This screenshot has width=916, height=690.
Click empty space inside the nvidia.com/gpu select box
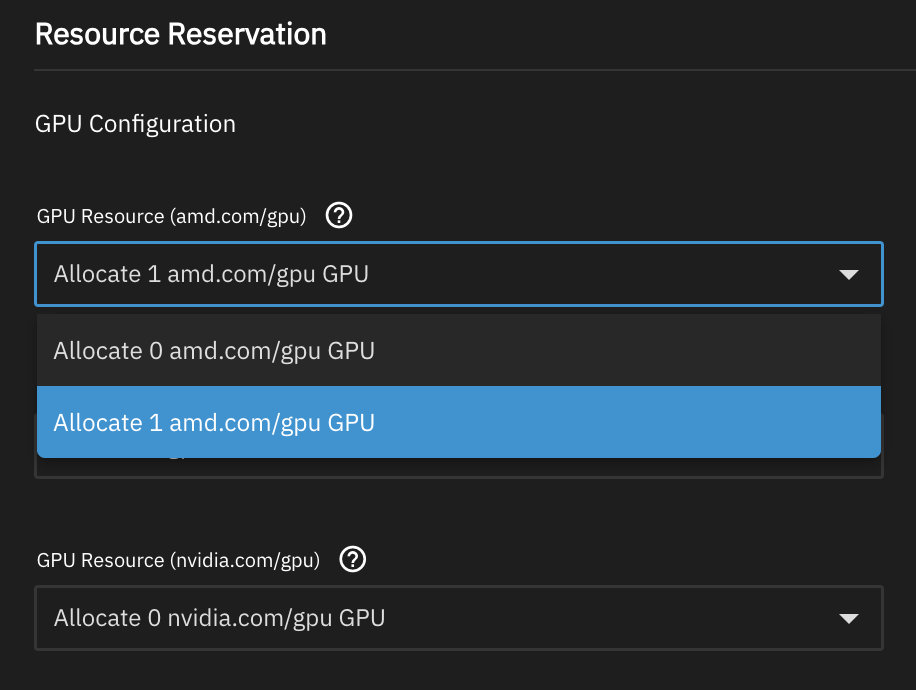[x=610, y=618]
